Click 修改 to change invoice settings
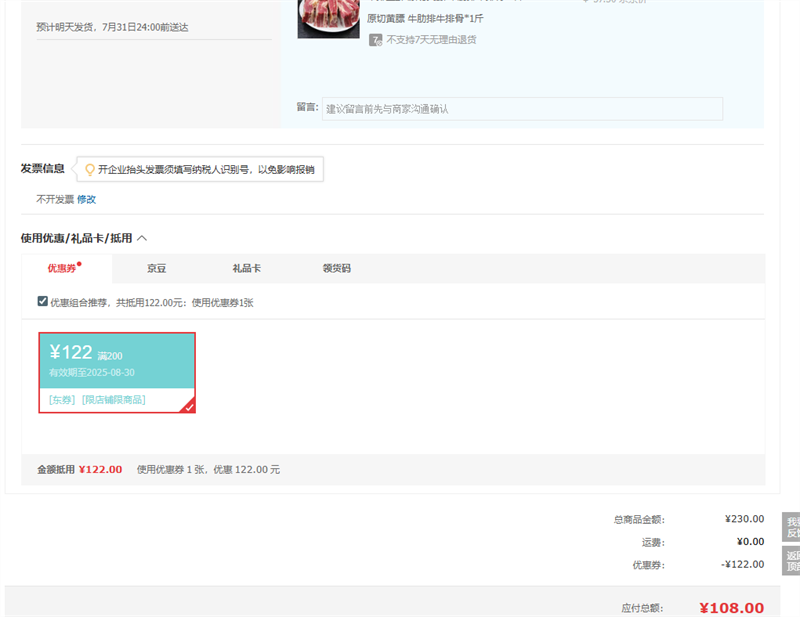Image resolution: width=800 pixels, height=617 pixels. coord(87,199)
